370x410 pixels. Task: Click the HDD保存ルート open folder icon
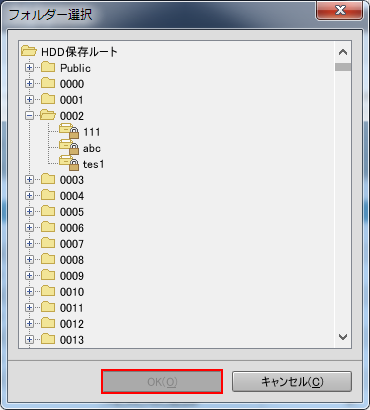click(29, 51)
